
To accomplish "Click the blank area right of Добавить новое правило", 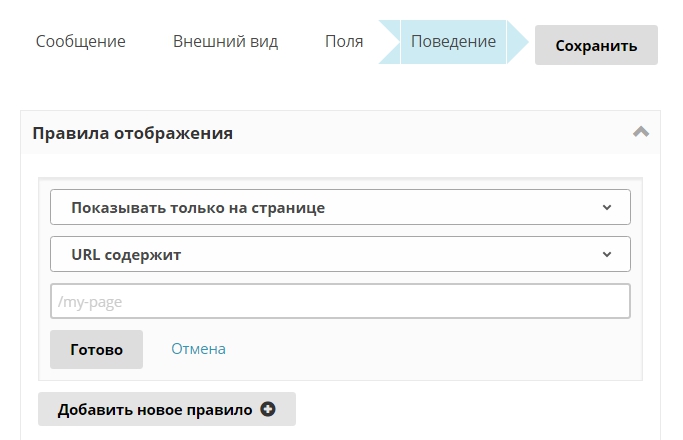I will pos(470,409).
